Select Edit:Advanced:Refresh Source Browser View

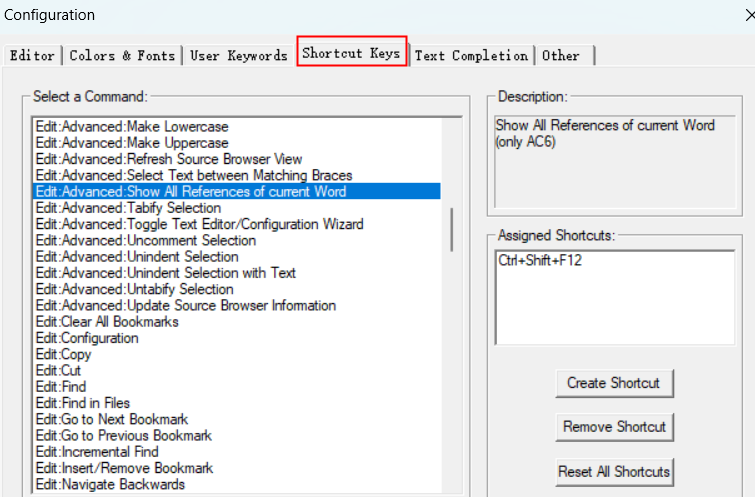pos(168,159)
